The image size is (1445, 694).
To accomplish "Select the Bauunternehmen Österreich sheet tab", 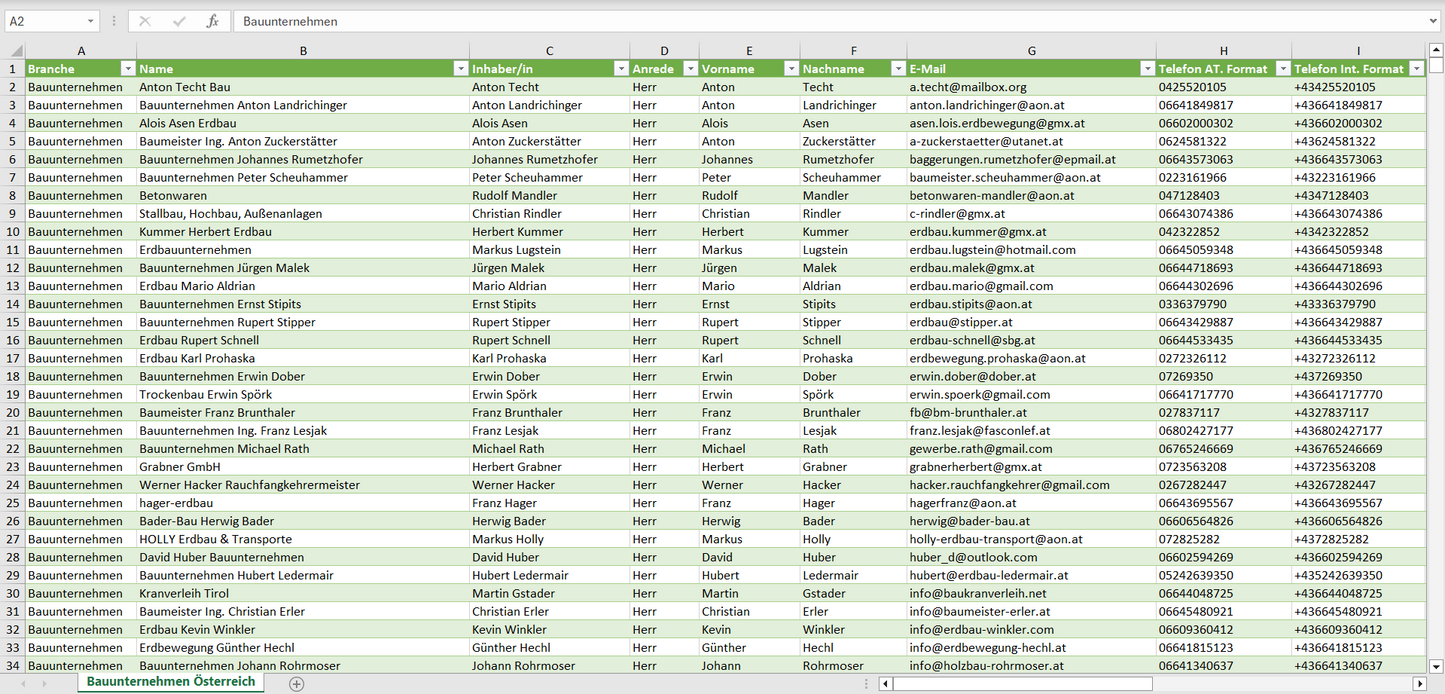I will coord(170,682).
